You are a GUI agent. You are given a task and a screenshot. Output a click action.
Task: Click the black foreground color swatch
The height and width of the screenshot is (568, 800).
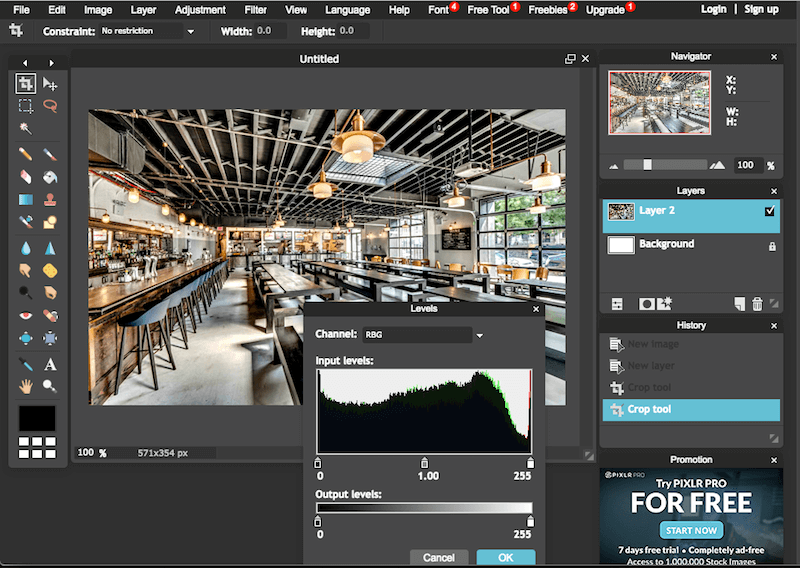[37, 418]
